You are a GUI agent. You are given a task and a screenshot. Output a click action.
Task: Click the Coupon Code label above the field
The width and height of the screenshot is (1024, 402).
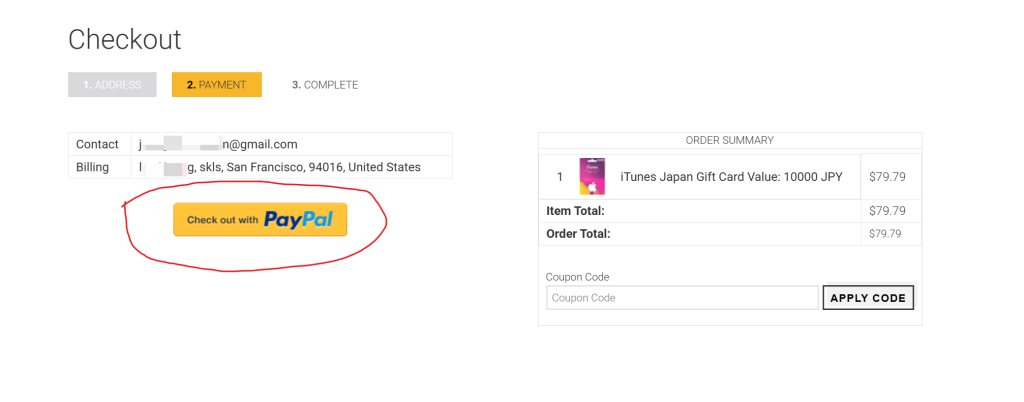tap(577, 277)
